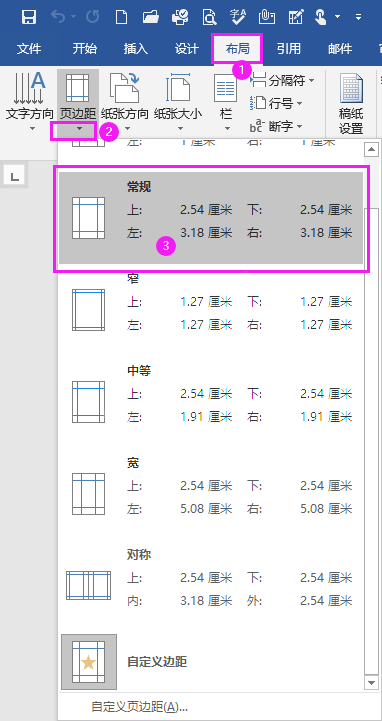
Task: Click the print preview magnifier icon
Action: tap(209, 17)
